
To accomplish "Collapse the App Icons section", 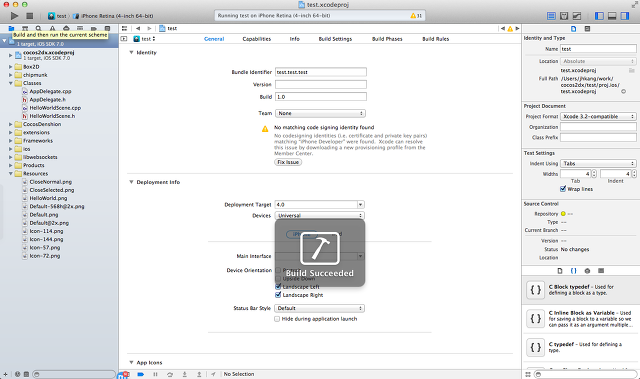I will point(131,363).
